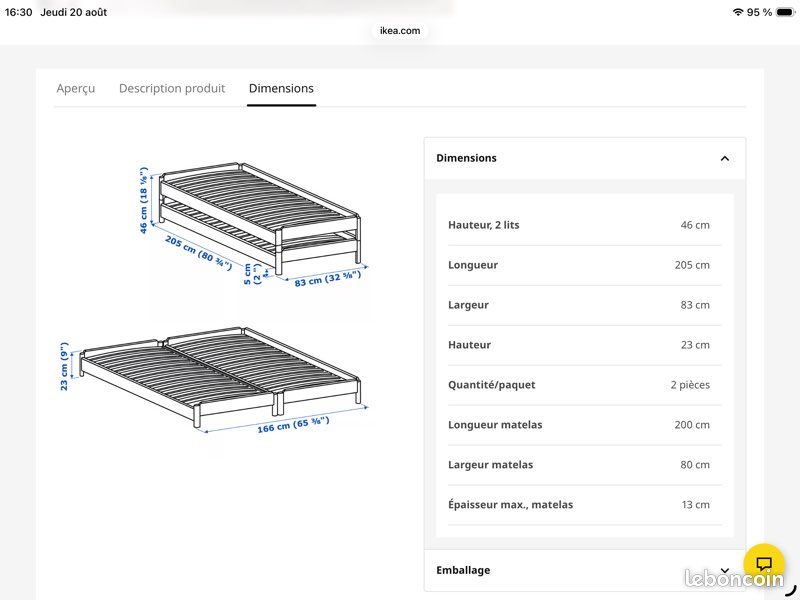The width and height of the screenshot is (800, 600).
Task: Open the Description produit tab
Action: tap(172, 88)
